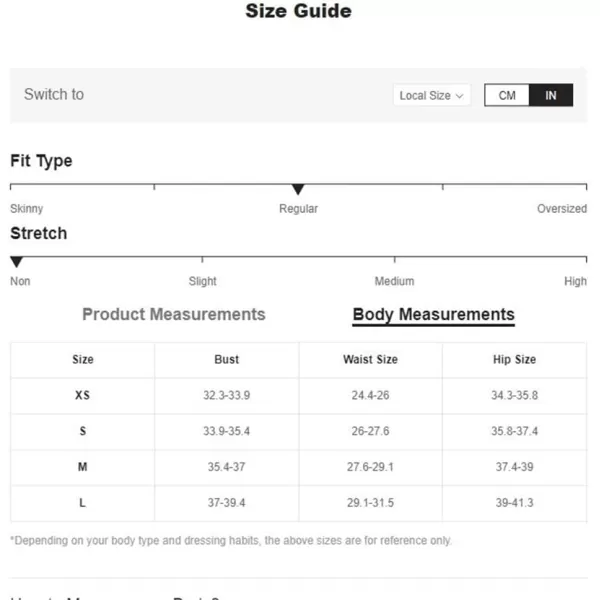This screenshot has width=600, height=600.
Task: Click the Skinny fit label
Action: pyautogui.click(x=26, y=209)
